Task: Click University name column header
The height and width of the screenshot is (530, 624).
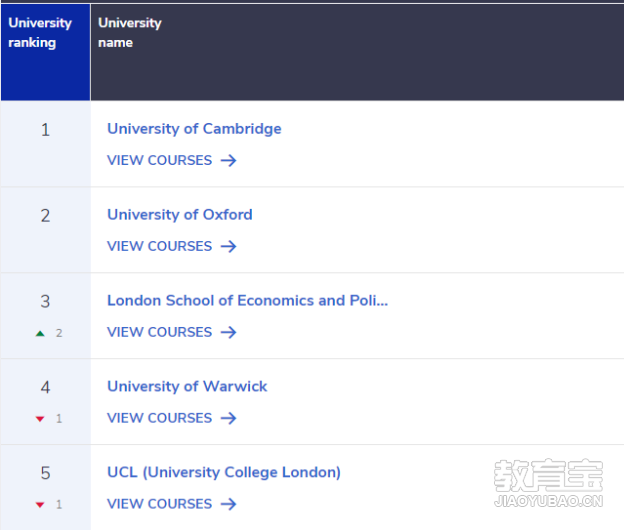Action: [129, 33]
